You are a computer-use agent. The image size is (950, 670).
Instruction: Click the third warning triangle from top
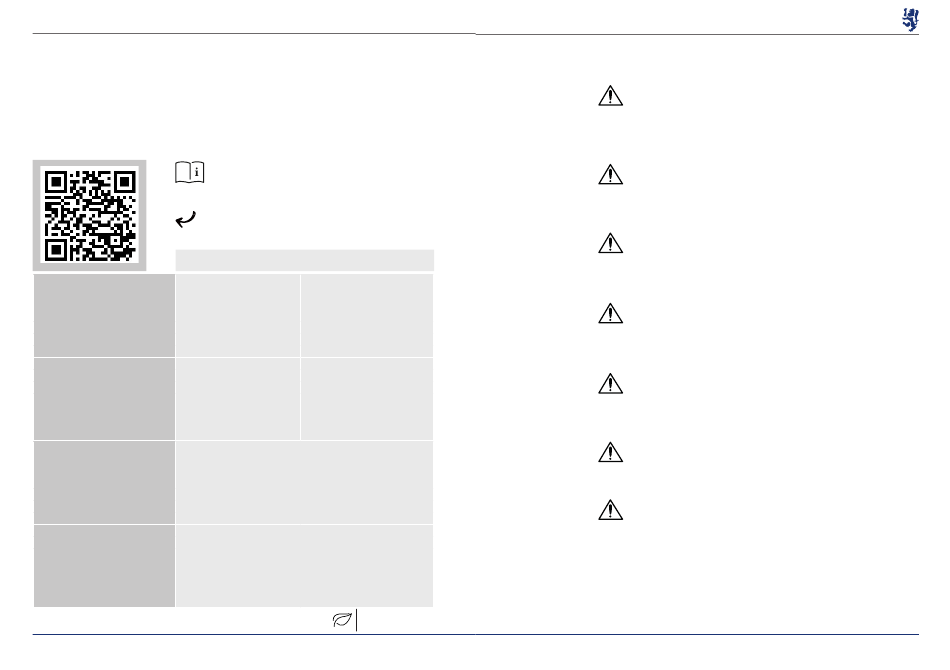[x=610, y=244]
